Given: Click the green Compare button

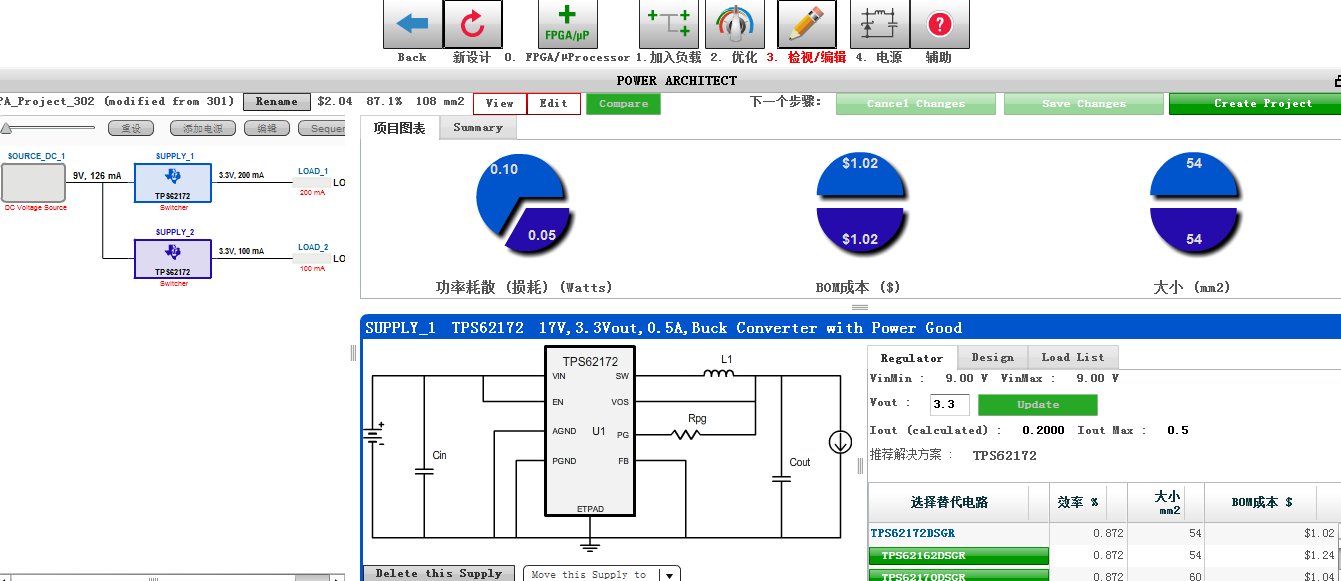Looking at the screenshot, I should tap(623, 103).
